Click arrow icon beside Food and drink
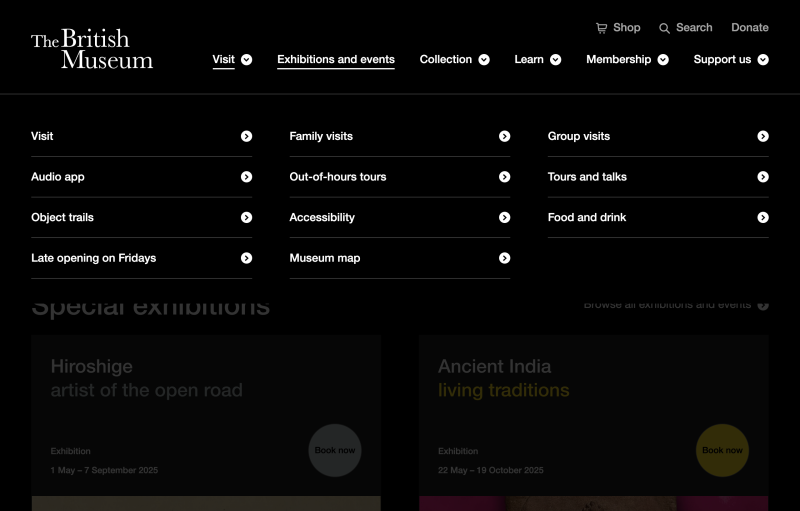Viewport: 800px width, 511px height. click(x=763, y=218)
